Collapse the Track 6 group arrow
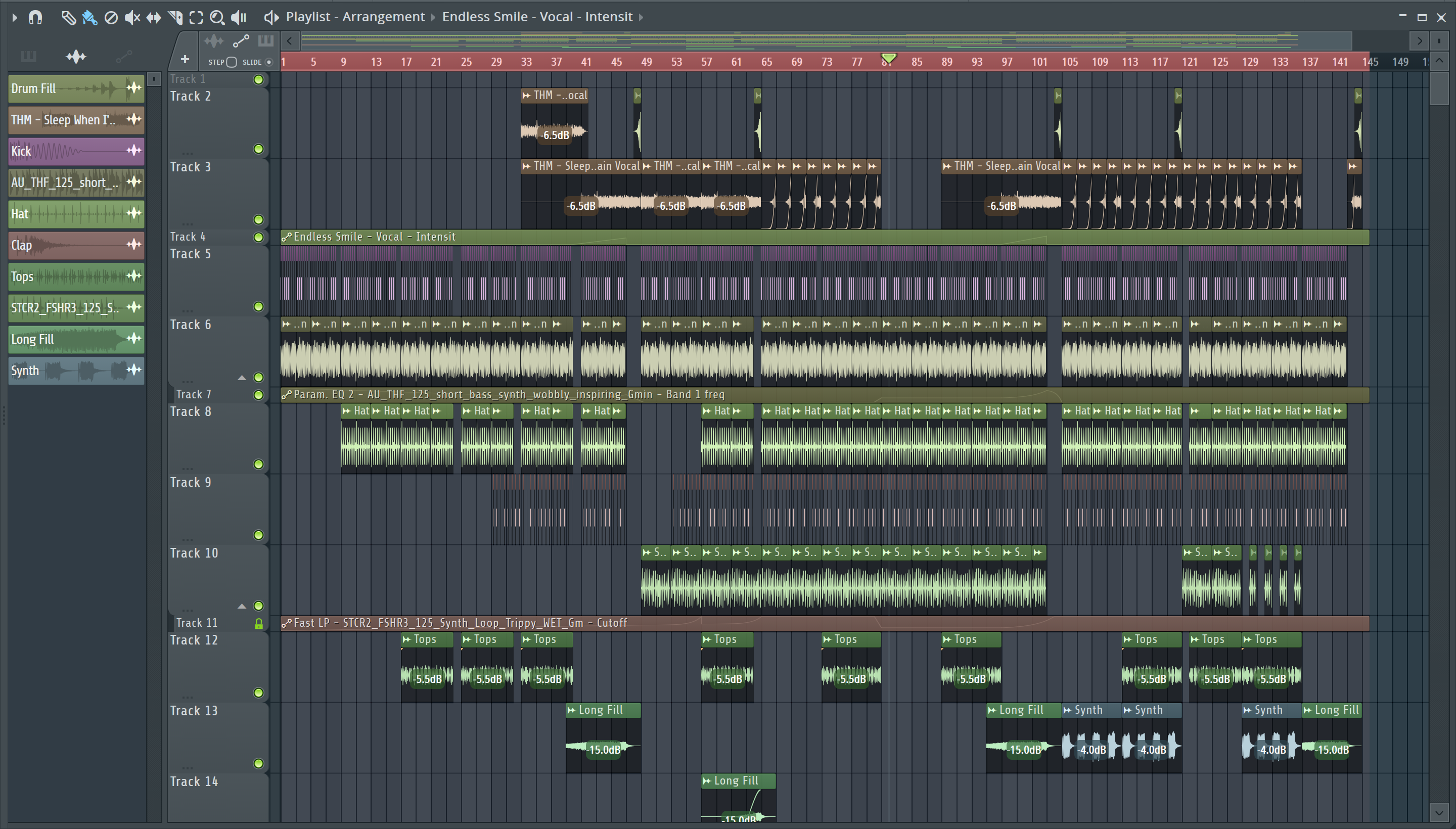The width and height of the screenshot is (1456, 829). click(x=242, y=378)
